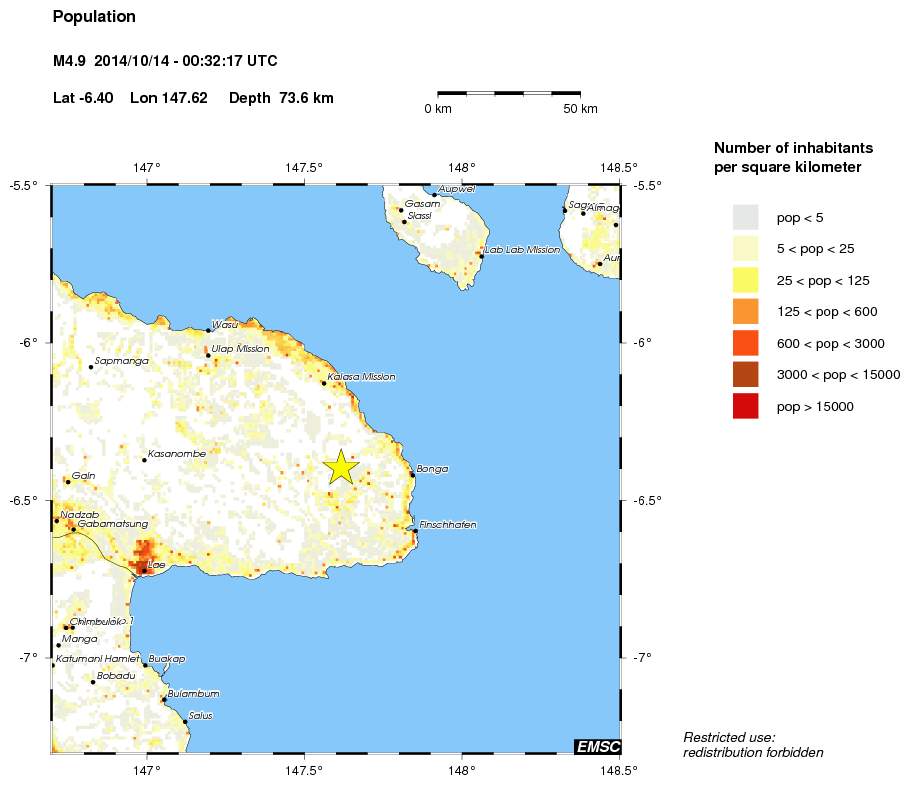The image size is (910, 785).
Task: Click the Bonga town marker
Action: (412, 475)
